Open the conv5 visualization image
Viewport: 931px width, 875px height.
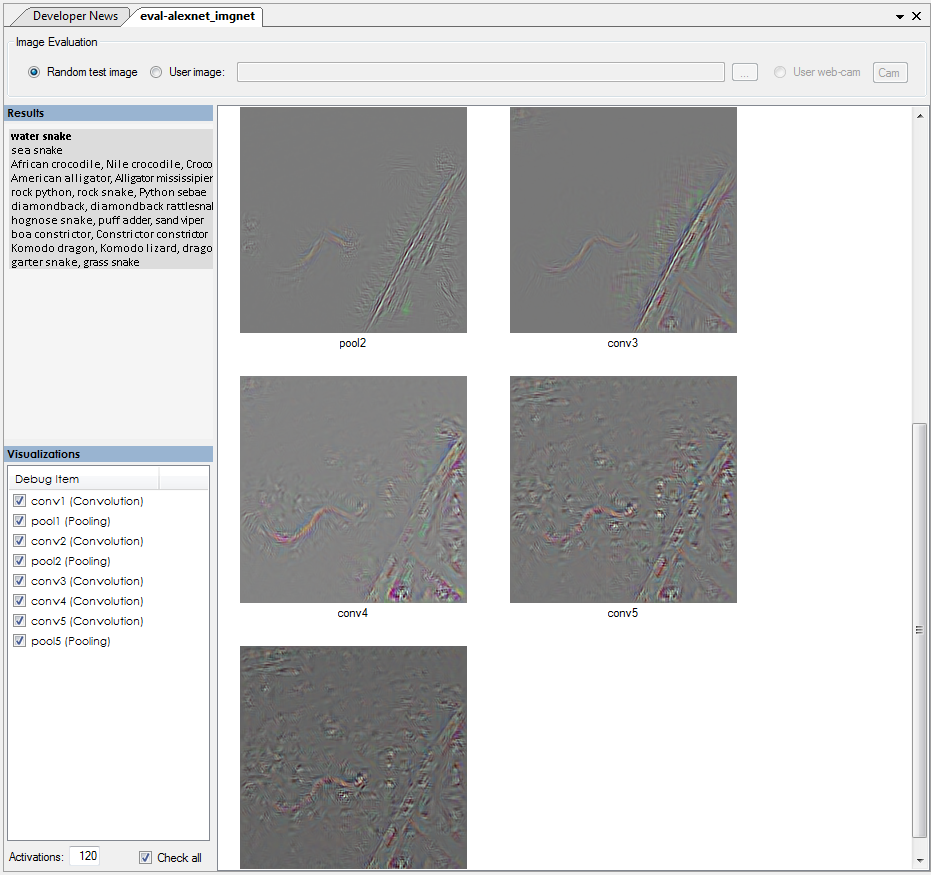(x=623, y=489)
